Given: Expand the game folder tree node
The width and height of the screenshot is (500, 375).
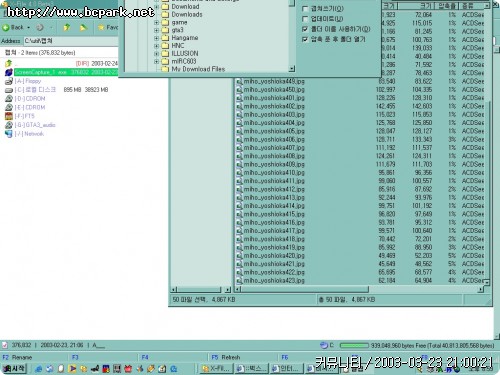Looking at the screenshot, I should [156, 23].
